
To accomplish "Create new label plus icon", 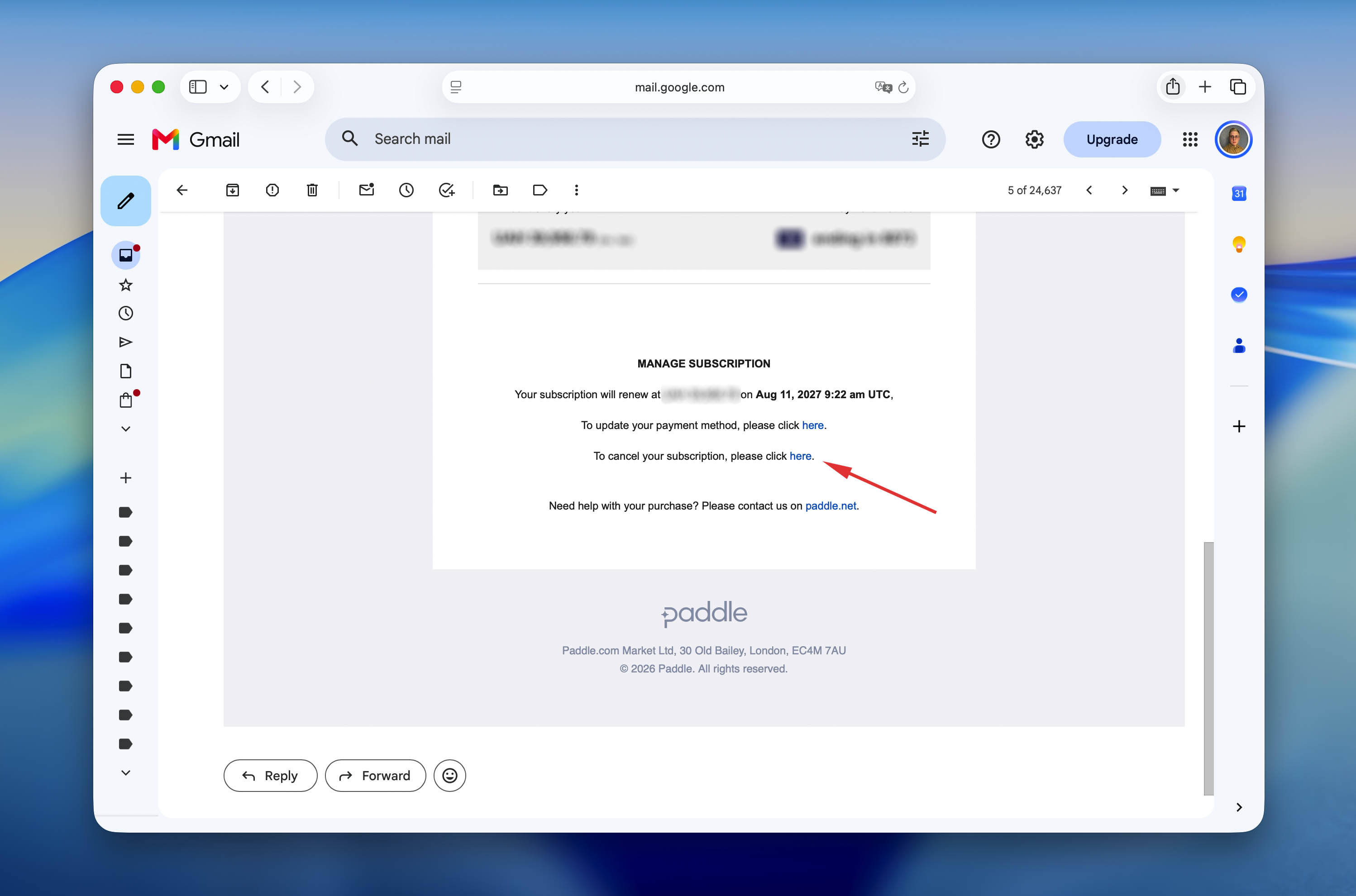I will tap(126, 478).
